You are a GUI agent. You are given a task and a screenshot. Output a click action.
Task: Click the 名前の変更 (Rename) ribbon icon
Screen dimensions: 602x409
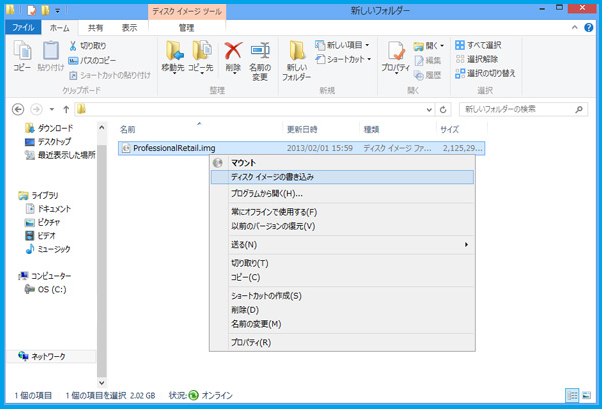(260, 51)
